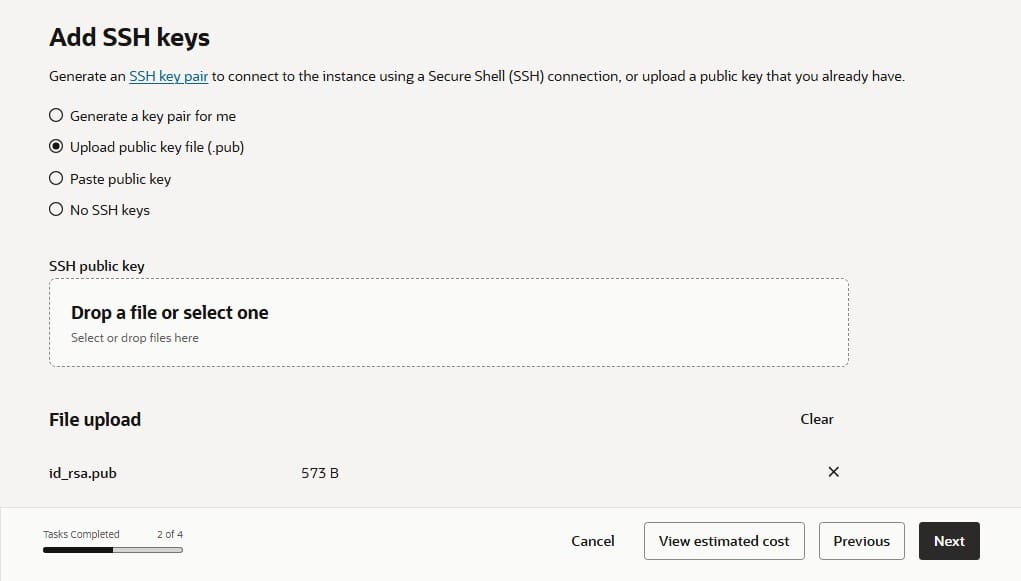This screenshot has height=581, width=1021.
Task: Open the SSH key pair help link
Action: (x=168, y=76)
